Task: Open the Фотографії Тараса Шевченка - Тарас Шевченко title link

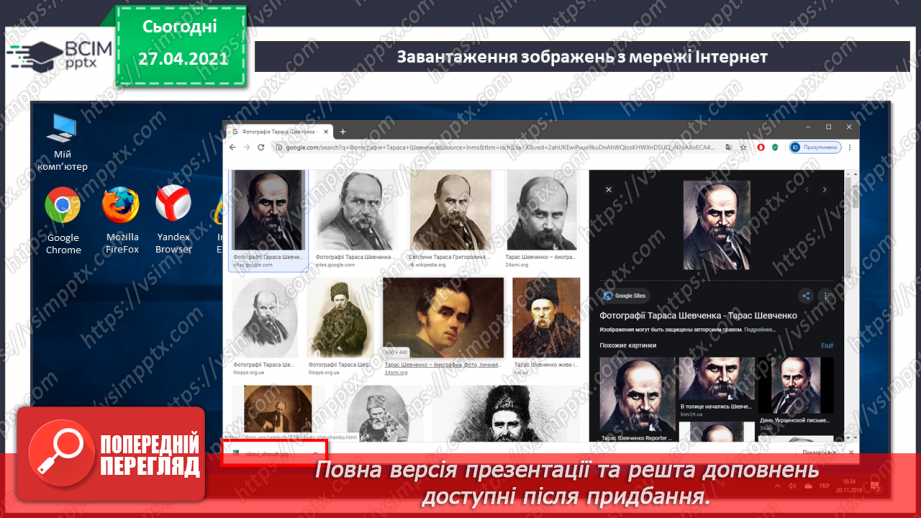Action: [698, 315]
